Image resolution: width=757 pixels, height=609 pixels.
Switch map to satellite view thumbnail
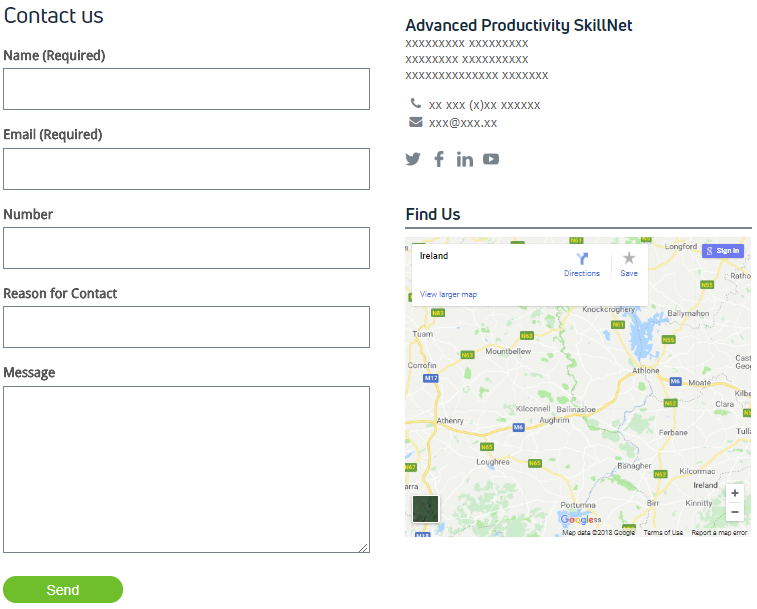coord(425,509)
